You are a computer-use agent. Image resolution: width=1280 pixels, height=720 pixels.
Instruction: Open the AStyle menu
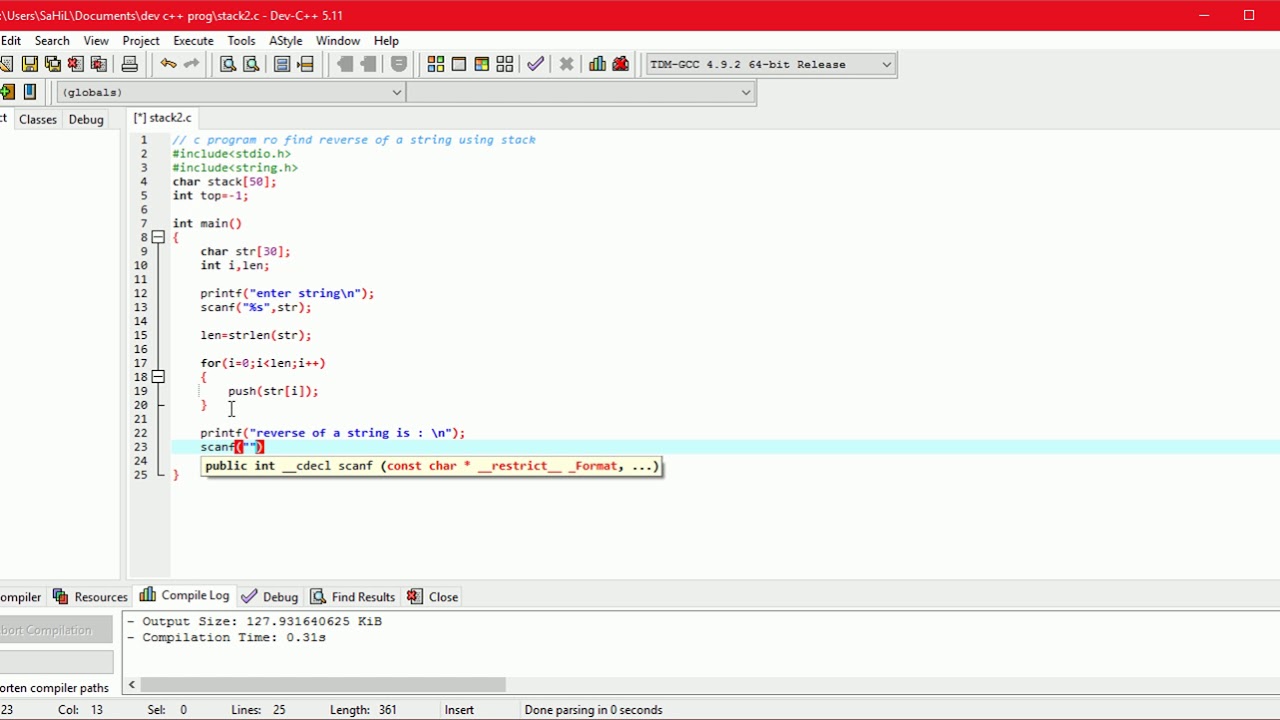[285, 41]
